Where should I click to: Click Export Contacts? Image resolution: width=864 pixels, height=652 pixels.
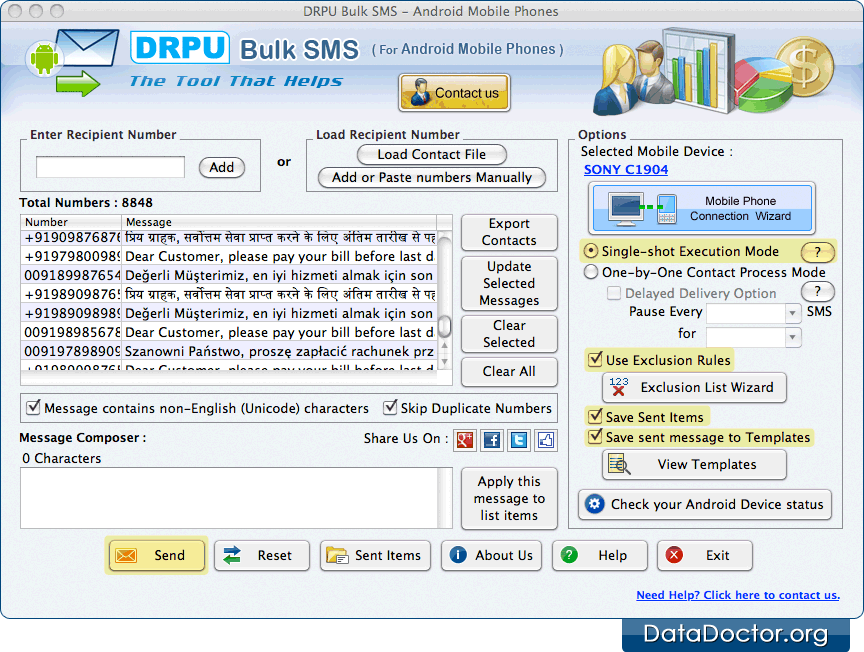pyautogui.click(x=509, y=232)
